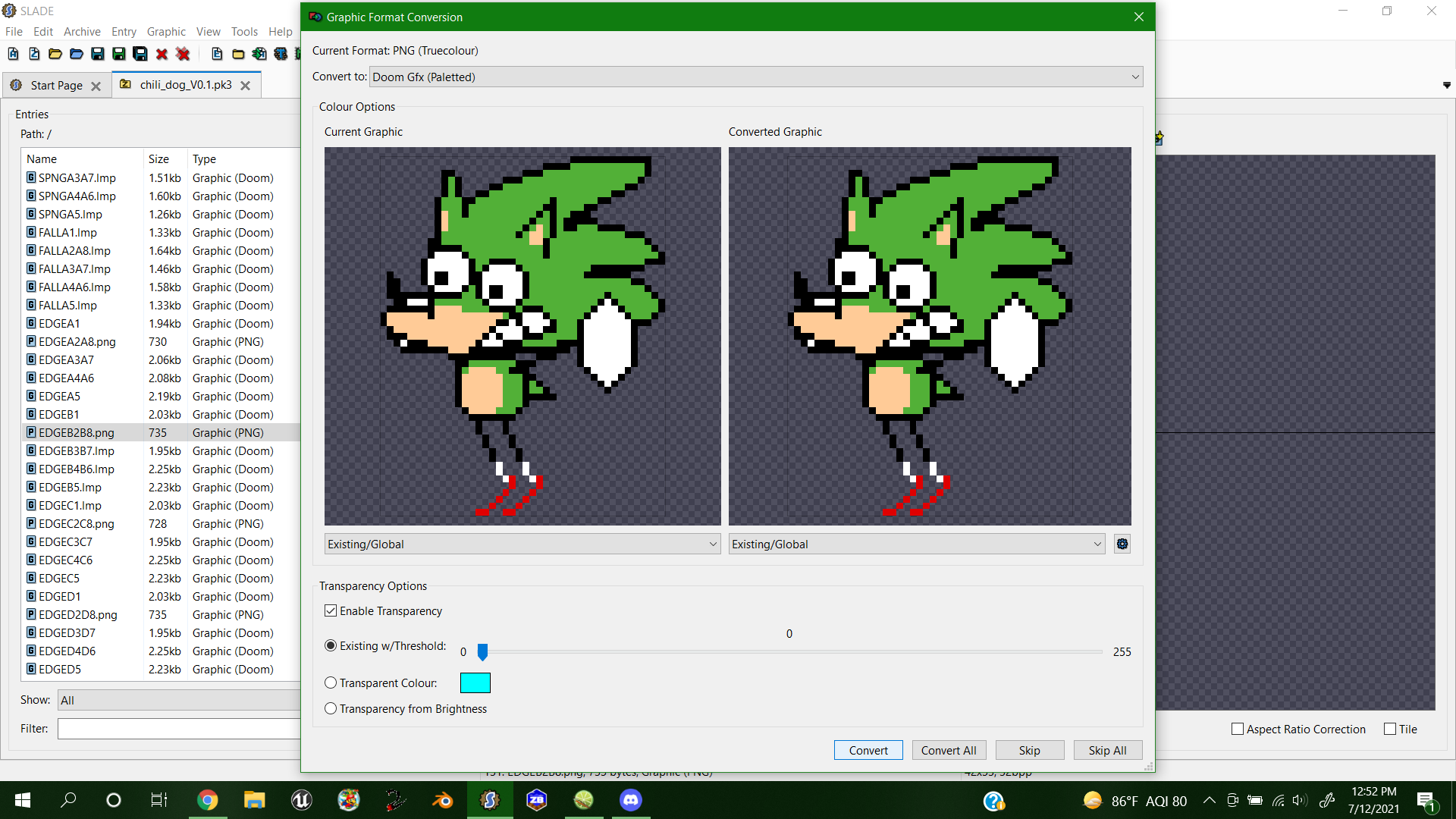This screenshot has height=819, width=1456.
Task: Open the Edit menu
Action: click(x=43, y=32)
